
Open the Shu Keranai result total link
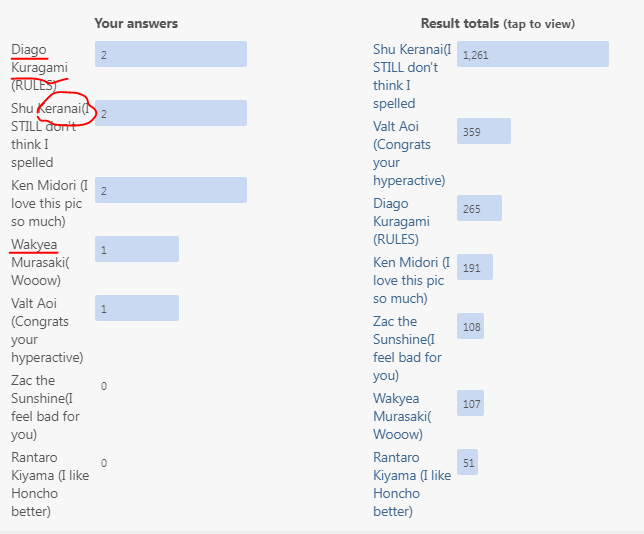[412, 76]
